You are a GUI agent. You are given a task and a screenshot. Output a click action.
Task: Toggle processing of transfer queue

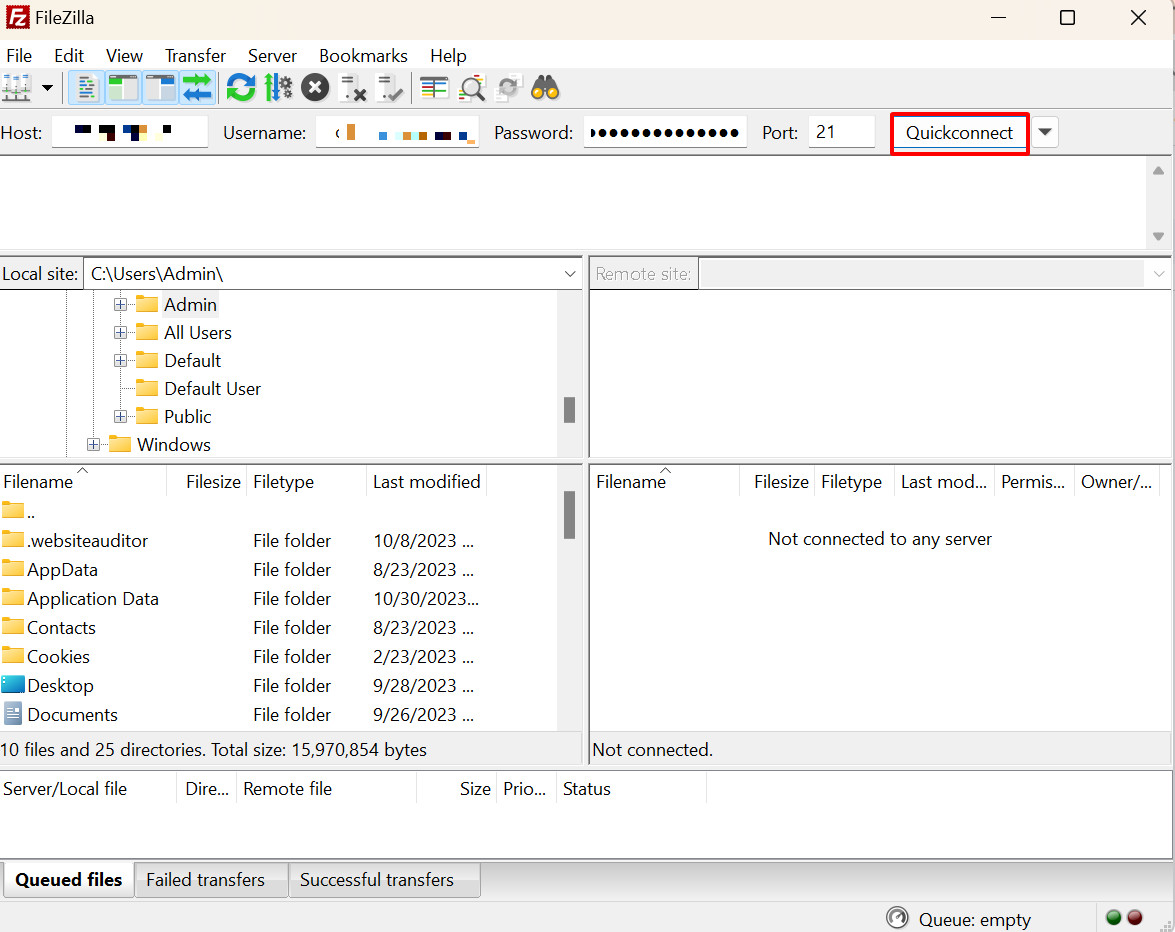coord(278,88)
